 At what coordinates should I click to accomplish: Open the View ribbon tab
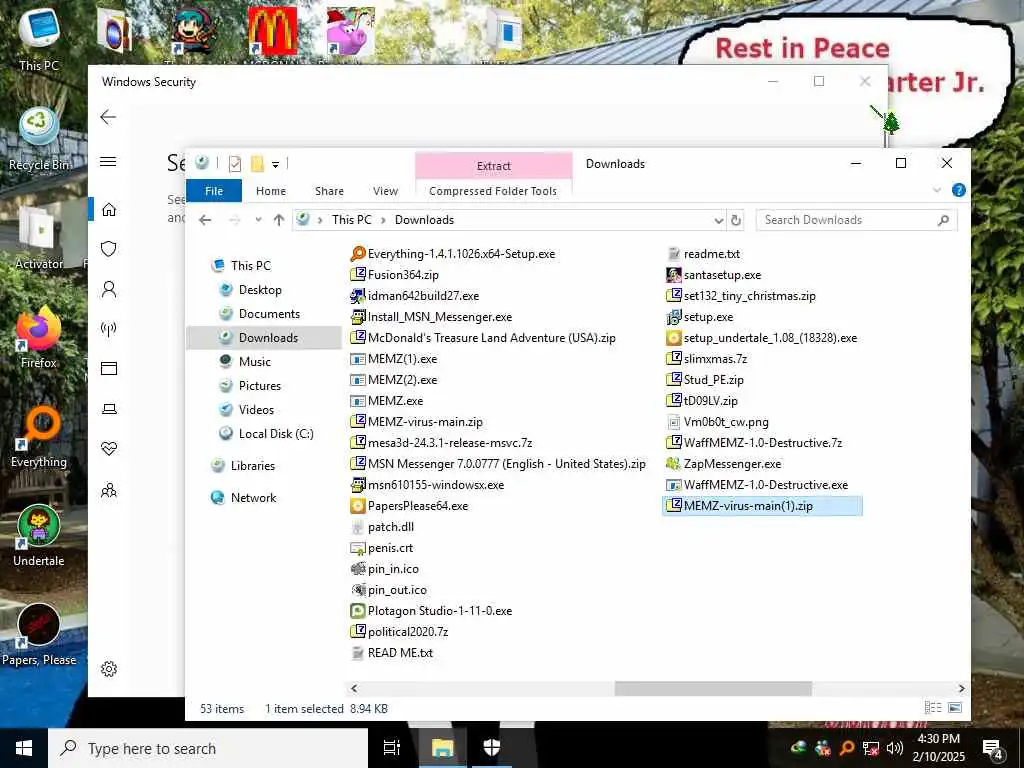[x=385, y=191]
